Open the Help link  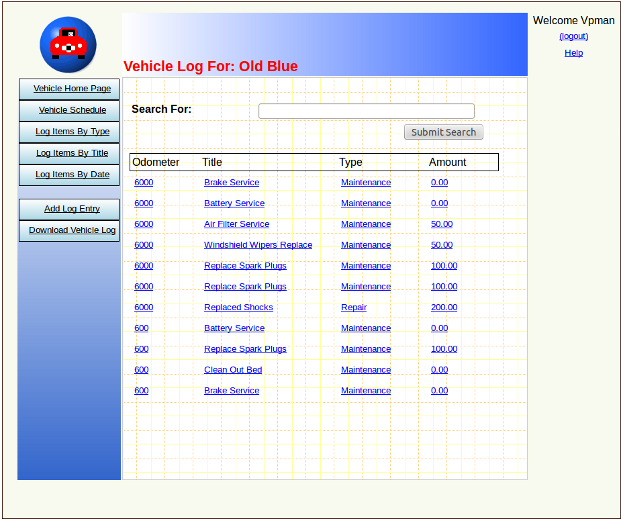(573, 53)
